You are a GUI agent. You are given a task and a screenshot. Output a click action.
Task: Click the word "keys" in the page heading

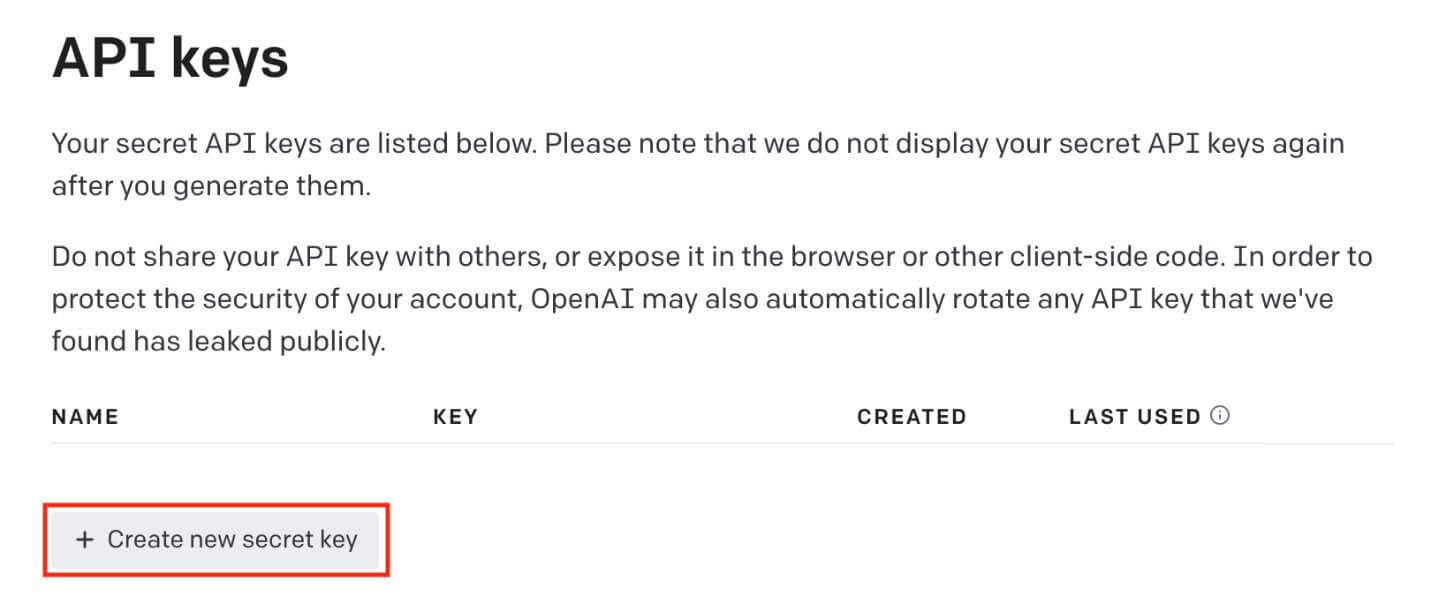coord(230,60)
